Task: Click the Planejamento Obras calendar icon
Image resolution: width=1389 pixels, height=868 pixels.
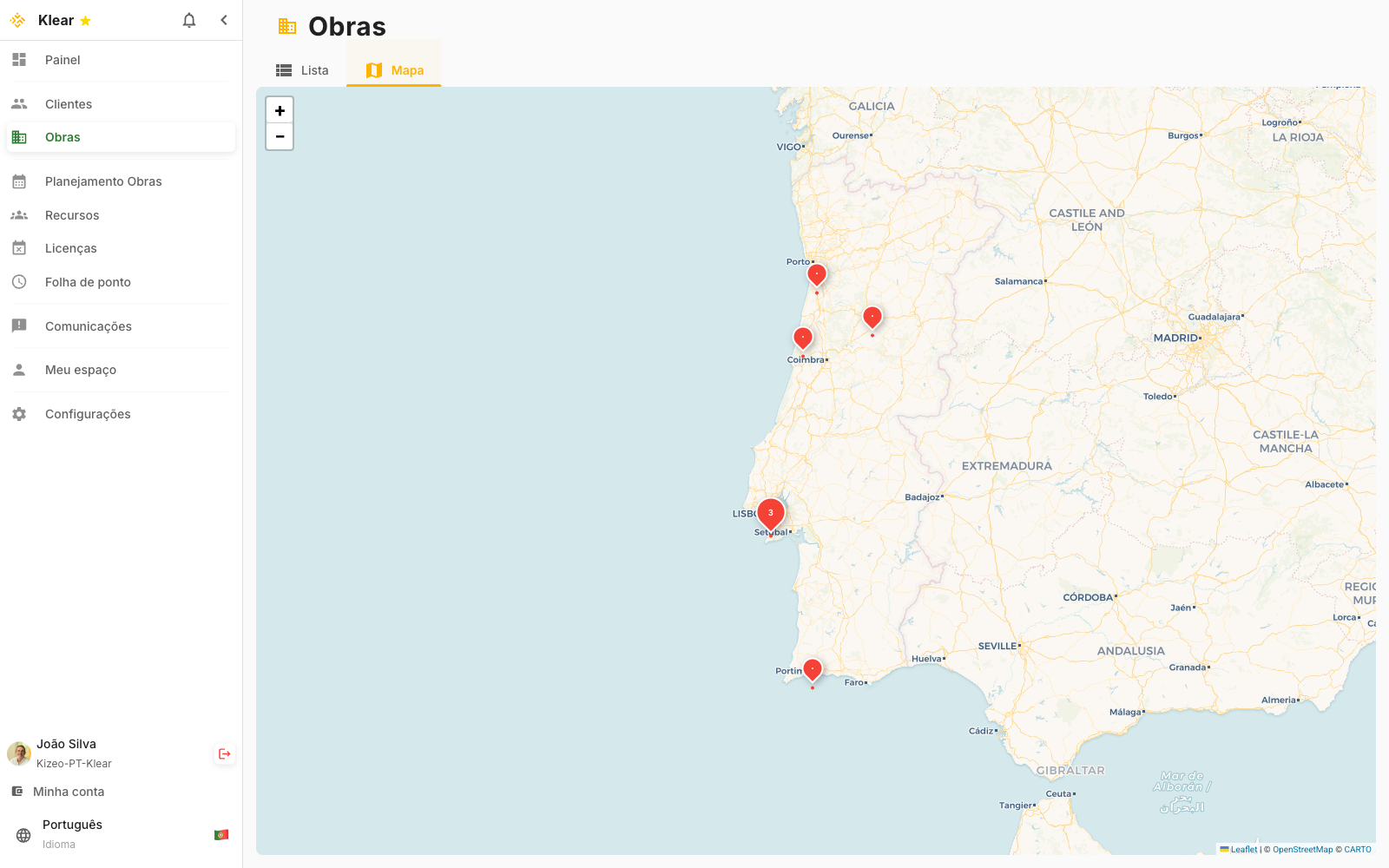Action: (x=19, y=181)
